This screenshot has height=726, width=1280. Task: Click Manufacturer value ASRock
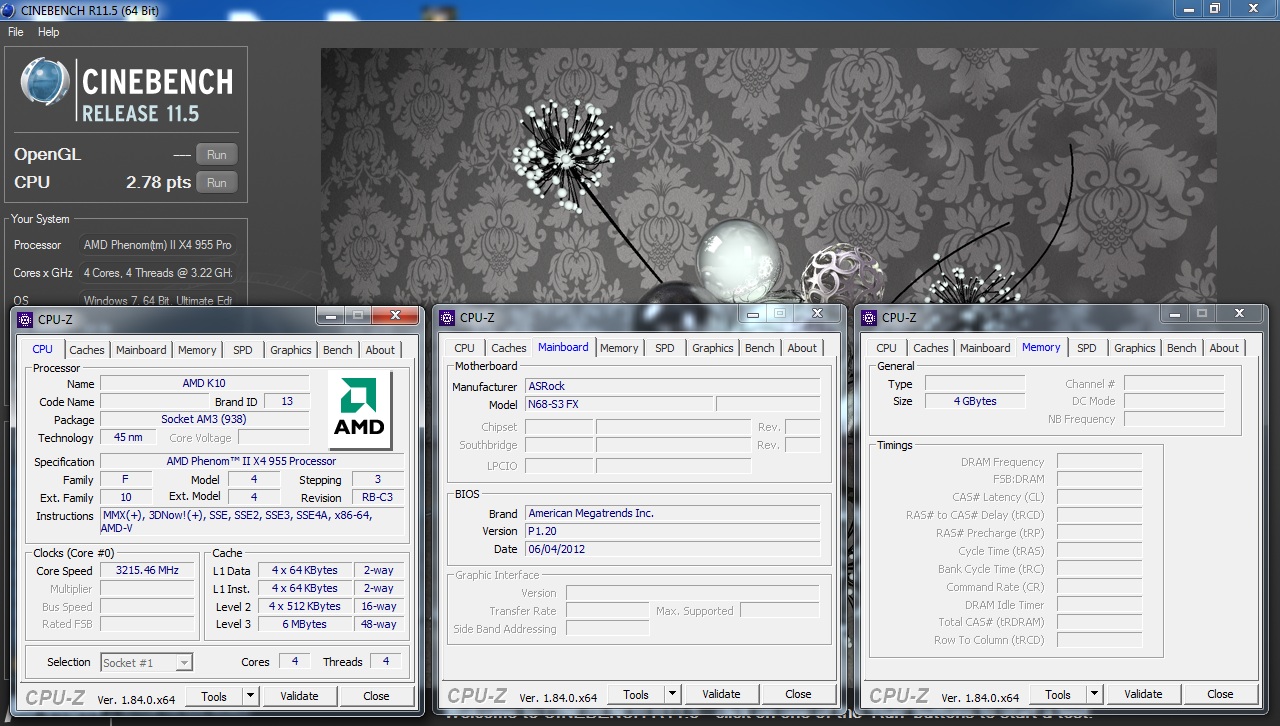pyautogui.click(x=672, y=386)
